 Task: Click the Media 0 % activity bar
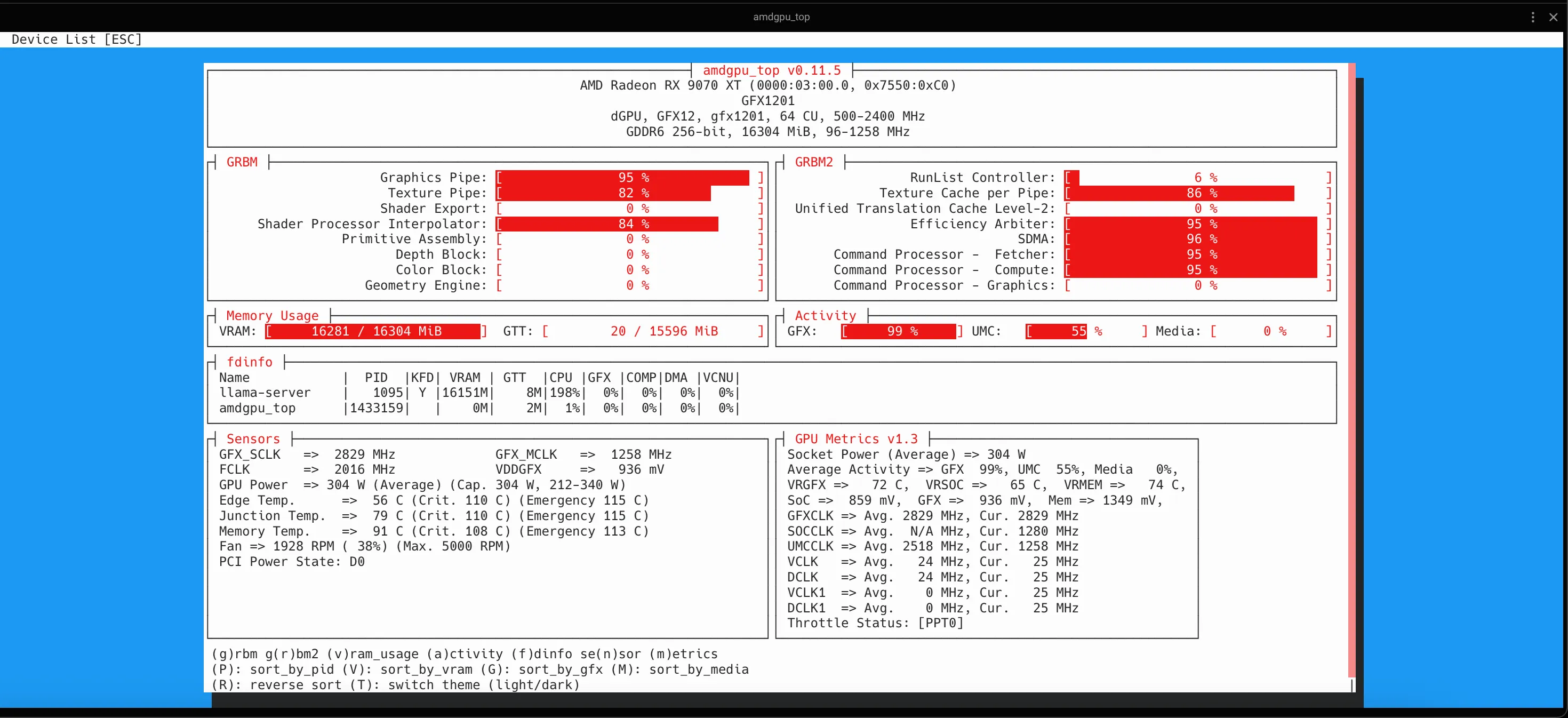click(1271, 331)
